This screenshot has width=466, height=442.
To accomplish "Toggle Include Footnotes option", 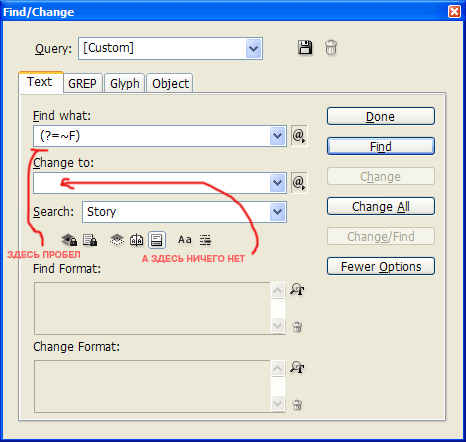I will point(157,240).
